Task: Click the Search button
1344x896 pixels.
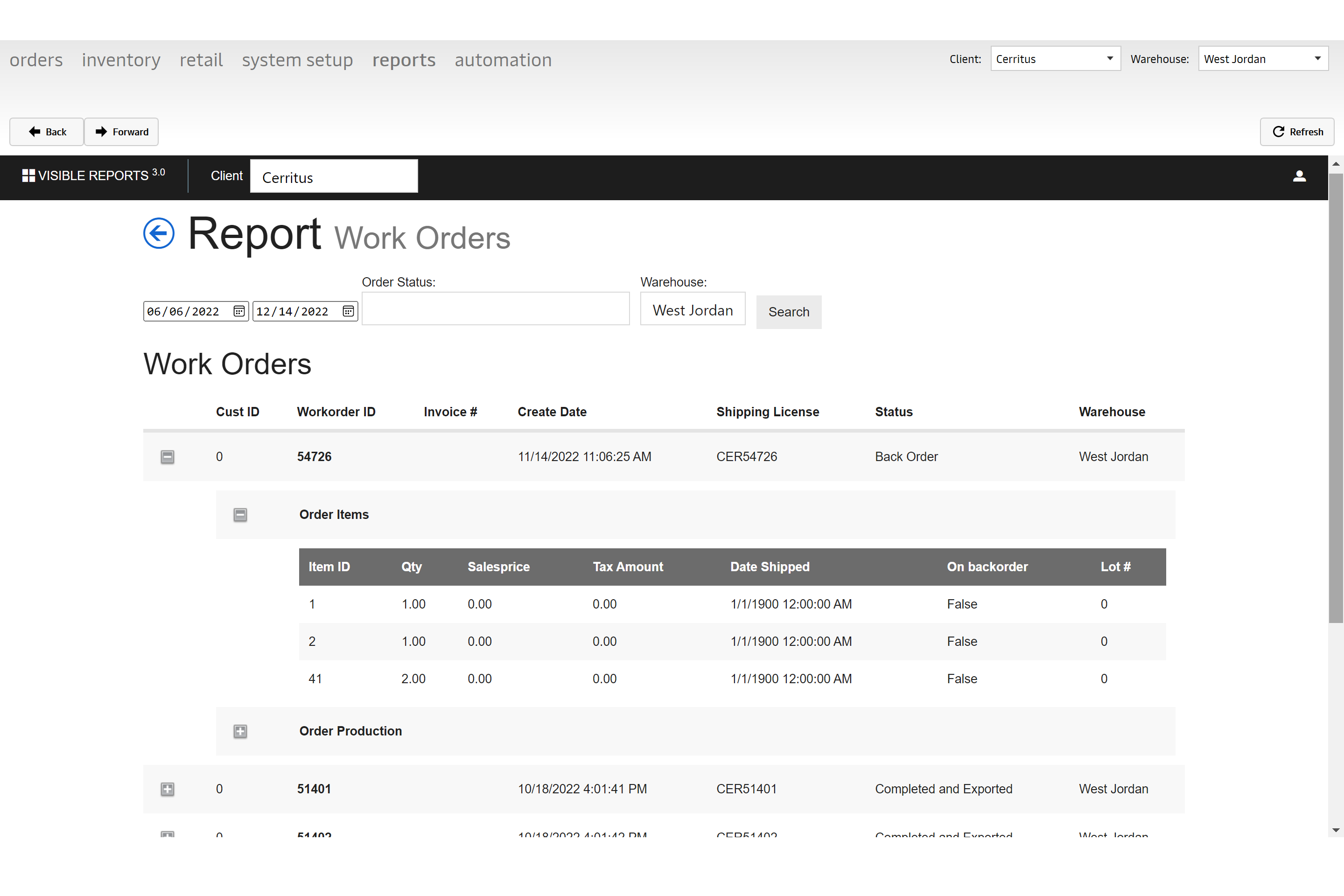Action: pyautogui.click(x=789, y=312)
